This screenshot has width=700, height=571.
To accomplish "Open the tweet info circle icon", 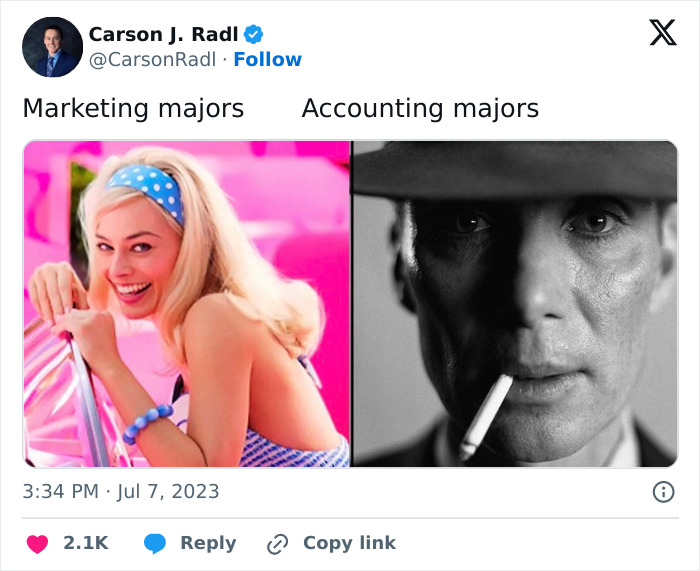I will tap(662, 491).
